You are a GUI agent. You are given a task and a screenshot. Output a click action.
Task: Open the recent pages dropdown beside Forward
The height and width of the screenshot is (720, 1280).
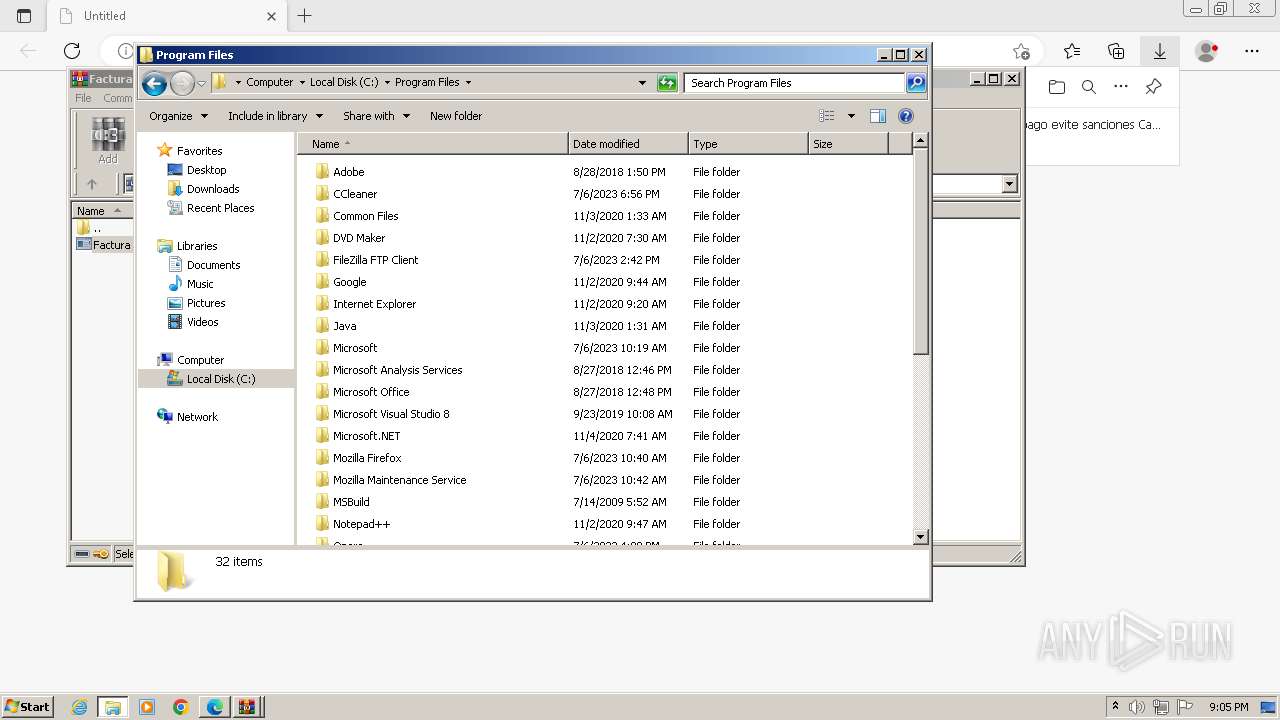tap(201, 83)
